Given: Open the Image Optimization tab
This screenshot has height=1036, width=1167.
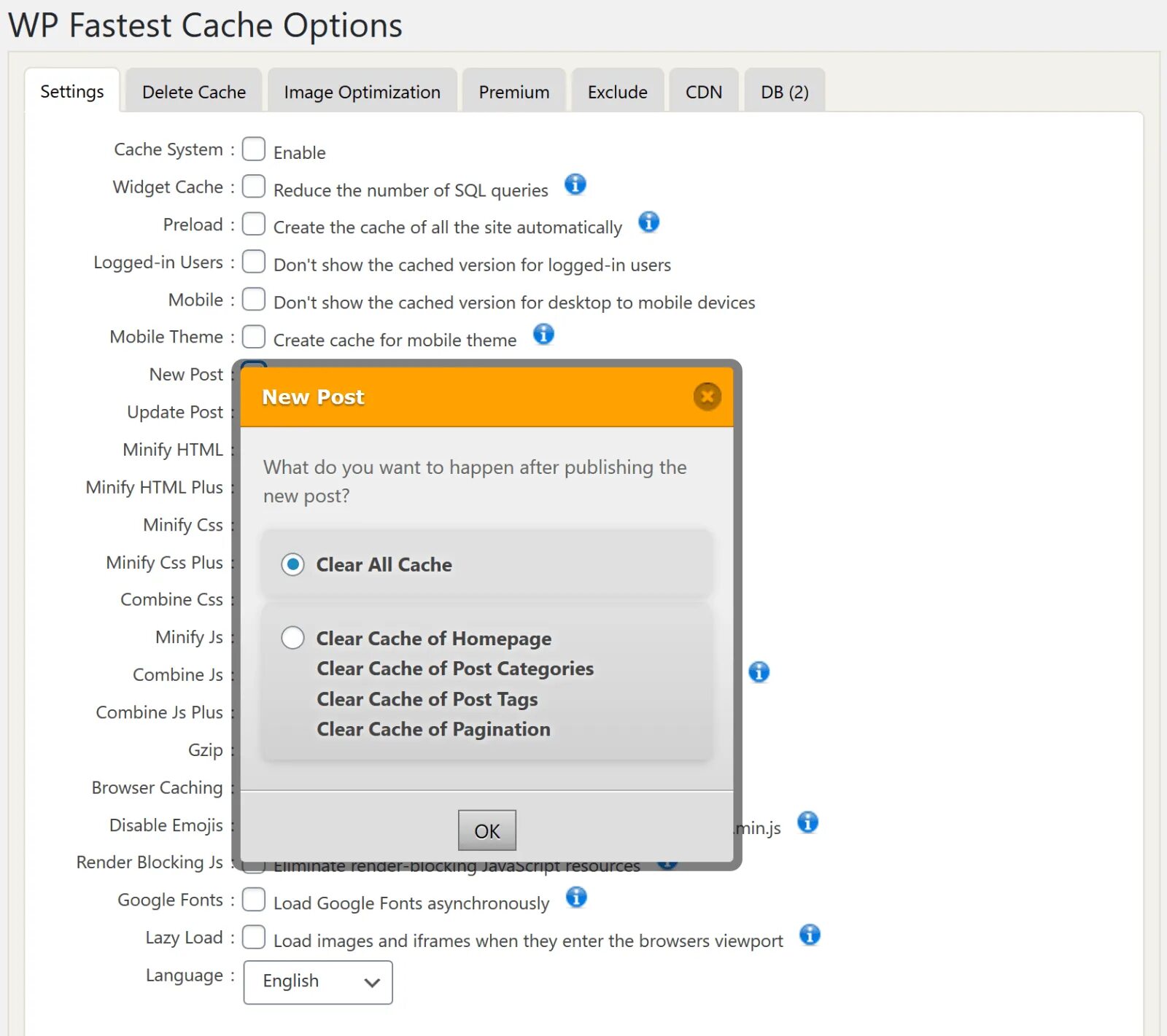Looking at the screenshot, I should [x=362, y=92].
